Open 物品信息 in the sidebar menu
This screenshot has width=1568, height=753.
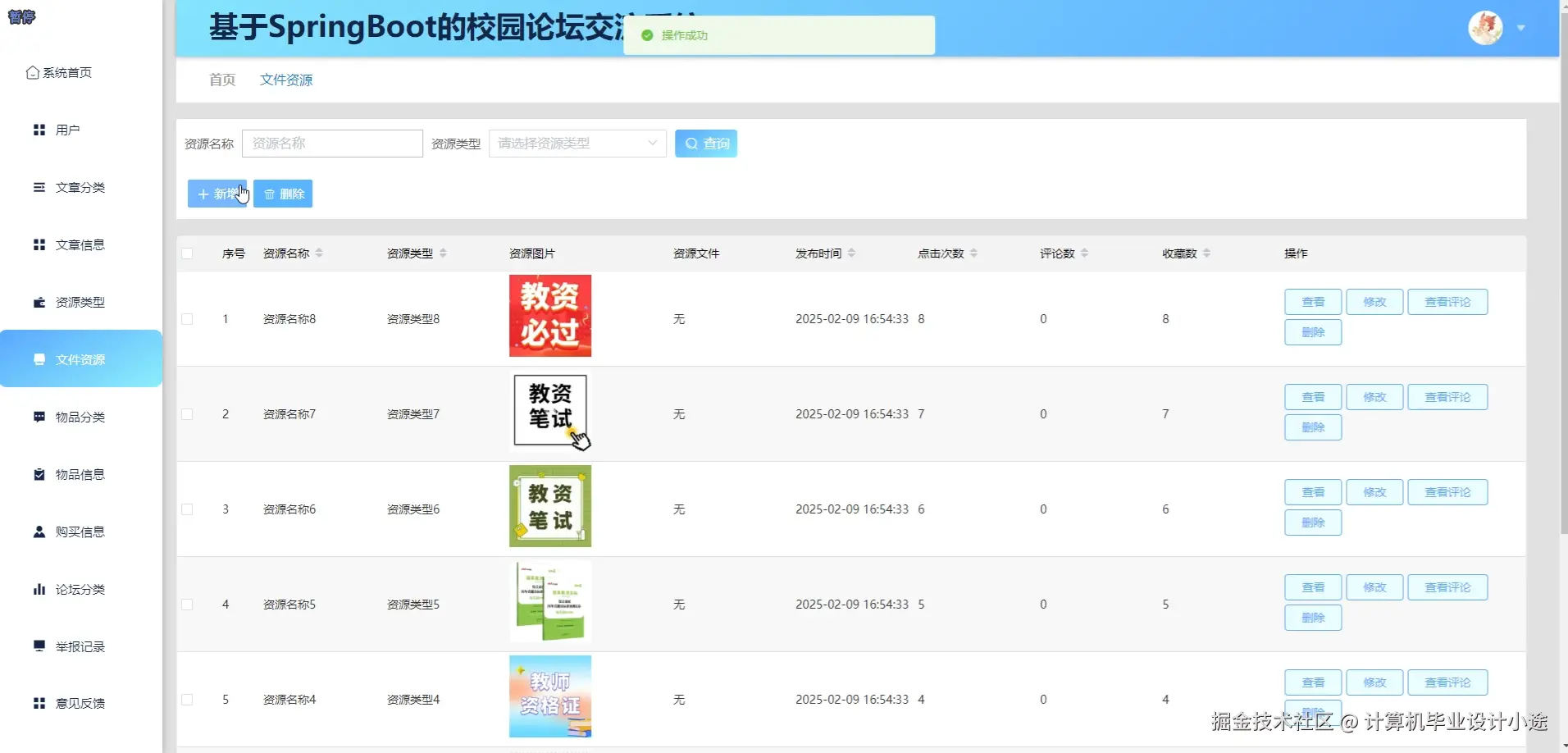tap(81, 474)
